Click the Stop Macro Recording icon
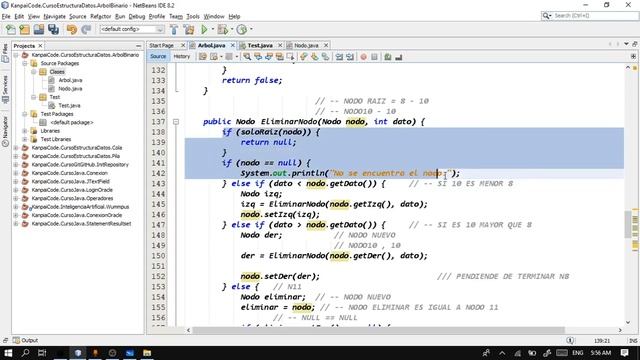 point(374,57)
